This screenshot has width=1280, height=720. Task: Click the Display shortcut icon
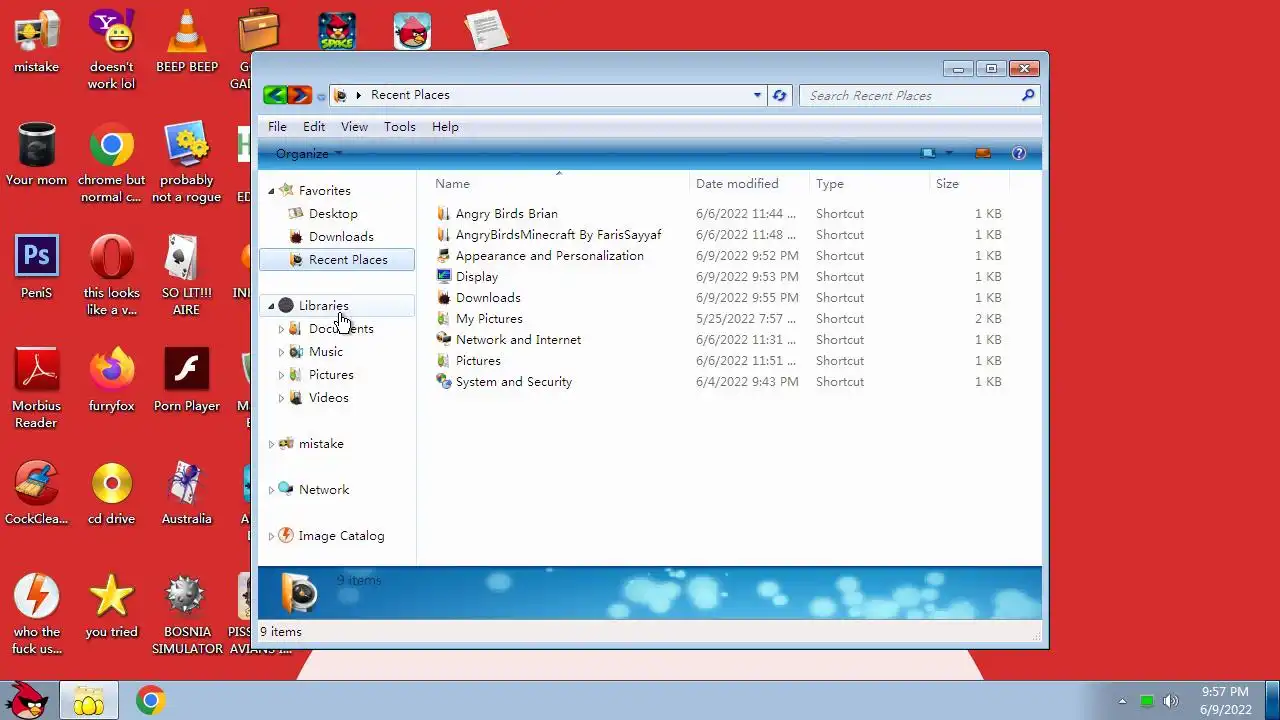coord(444,276)
